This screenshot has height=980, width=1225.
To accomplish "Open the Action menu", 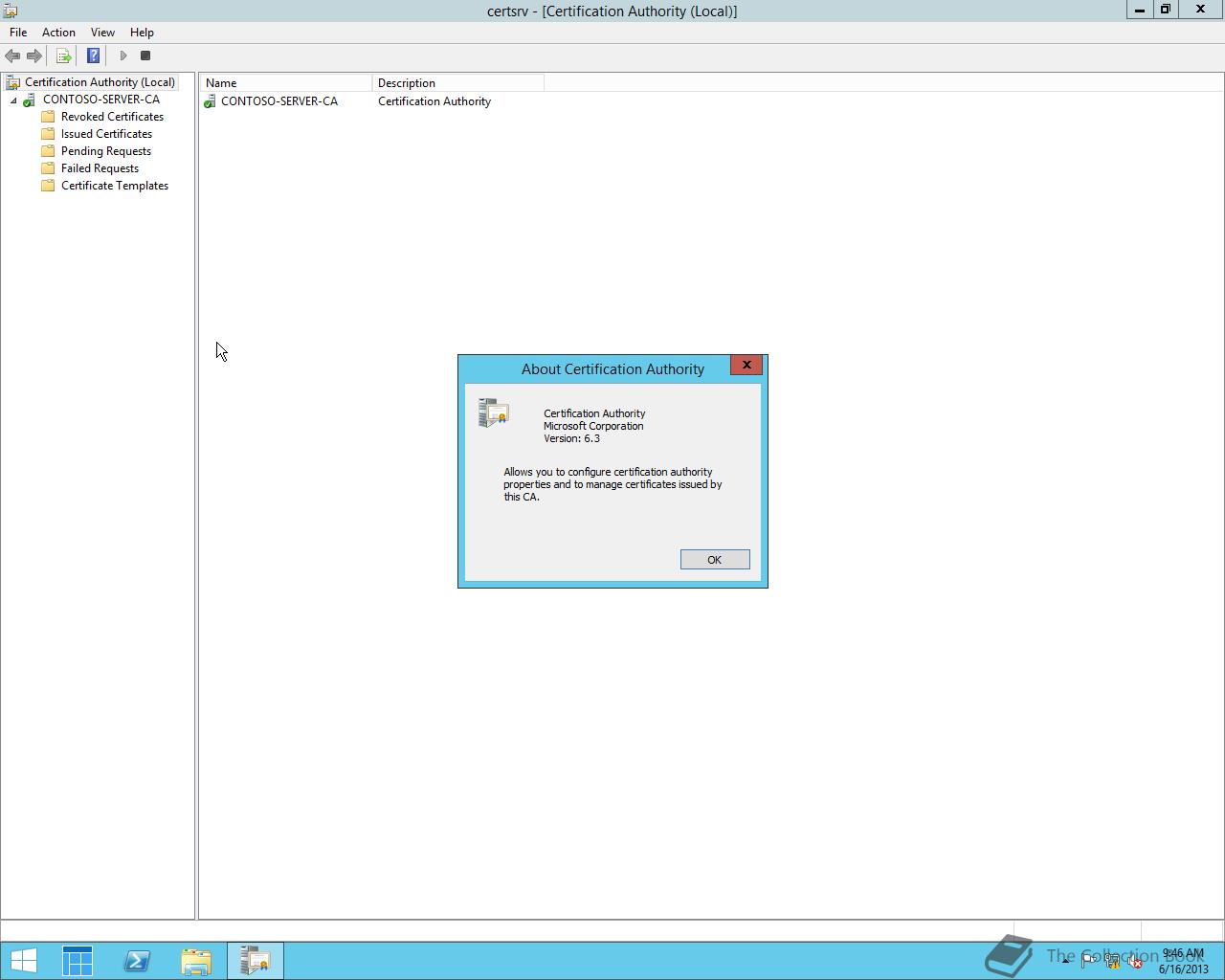I will [58, 33].
